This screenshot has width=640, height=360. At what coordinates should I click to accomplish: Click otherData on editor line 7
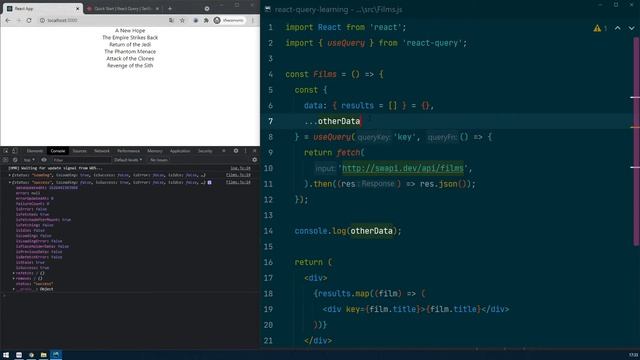(339, 121)
